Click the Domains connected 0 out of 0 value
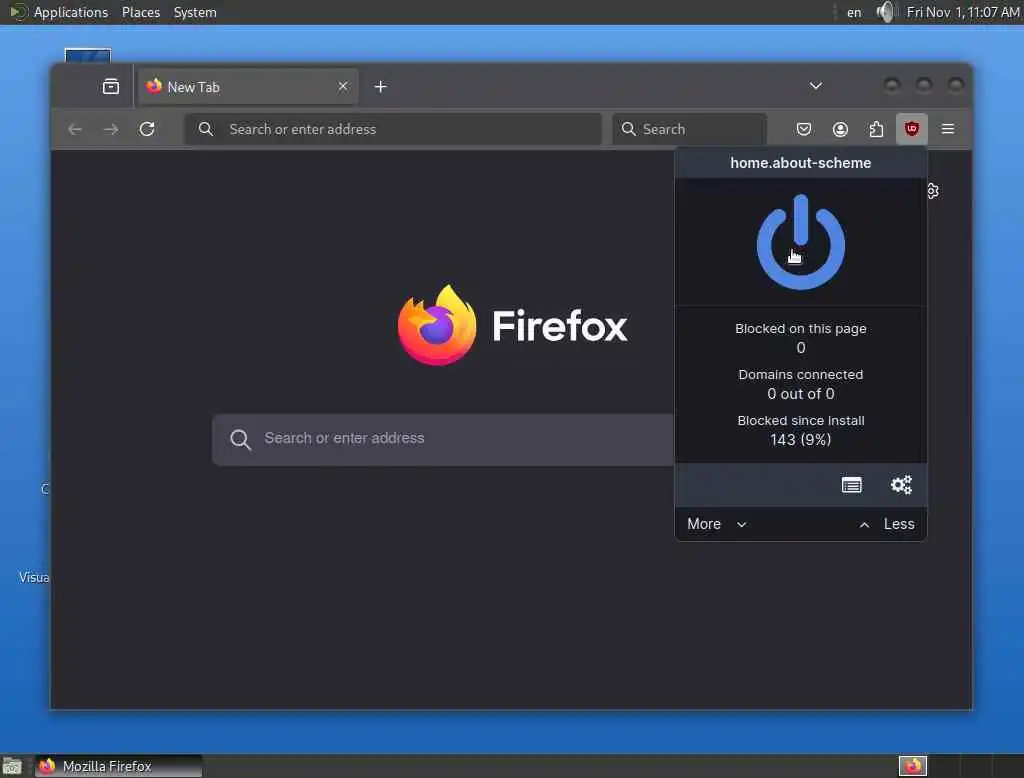Screen dimensions: 1024x778 pyautogui.click(x=801, y=394)
